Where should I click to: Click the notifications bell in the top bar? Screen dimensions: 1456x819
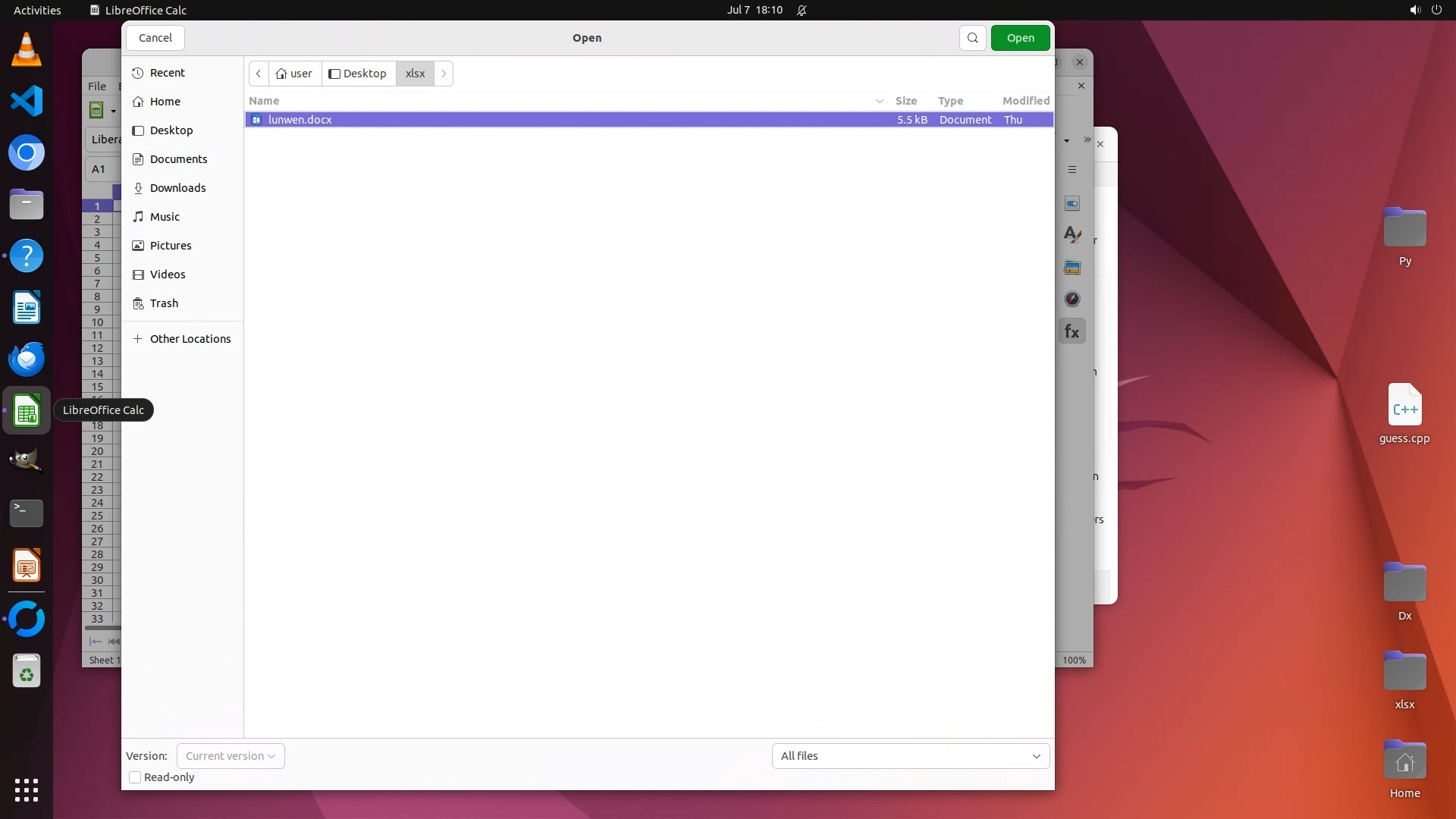click(802, 11)
